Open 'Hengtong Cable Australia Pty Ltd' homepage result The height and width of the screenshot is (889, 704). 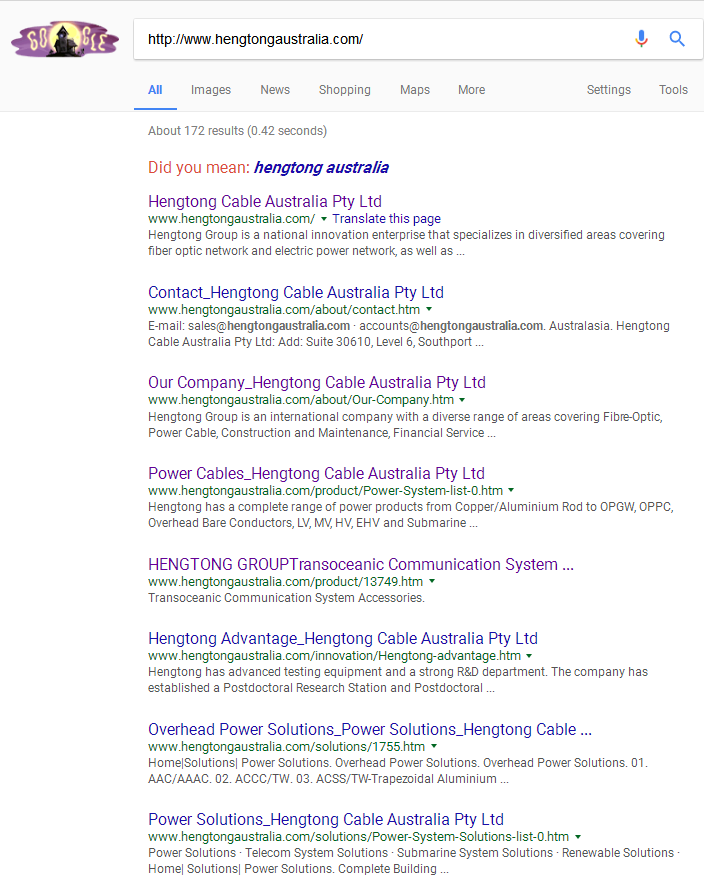point(265,201)
